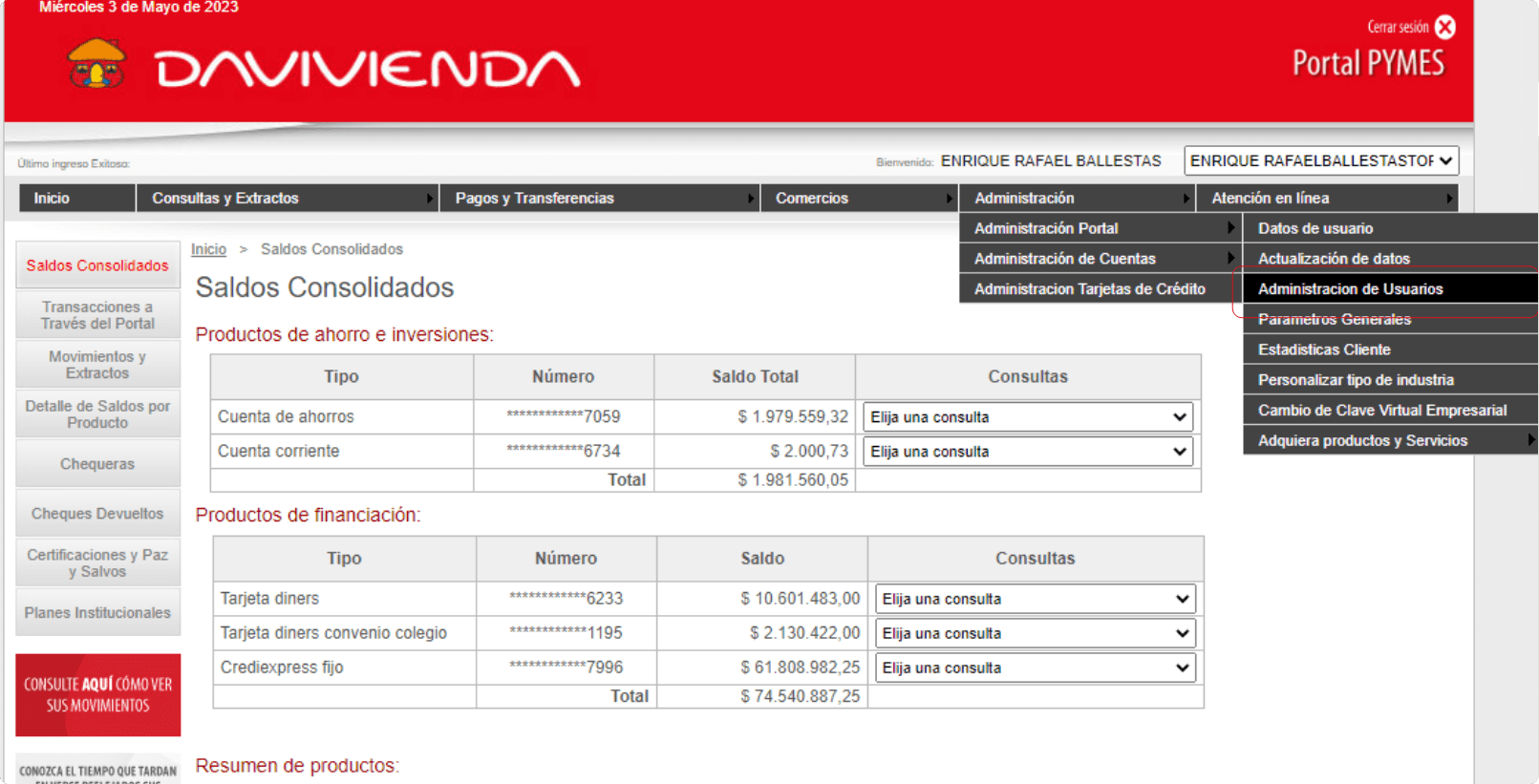This screenshot has height=784, width=1539.
Task: Open Chequeras from the sidebar
Action: (97, 464)
